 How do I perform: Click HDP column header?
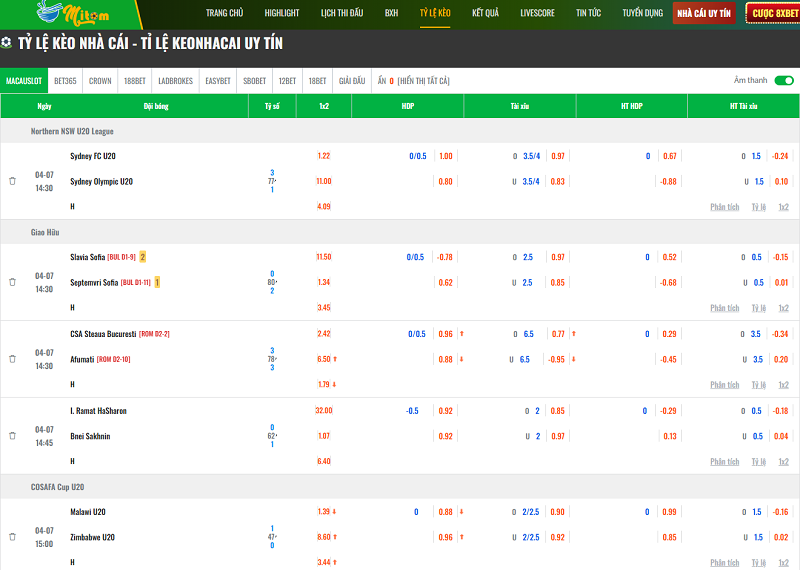coord(408,106)
